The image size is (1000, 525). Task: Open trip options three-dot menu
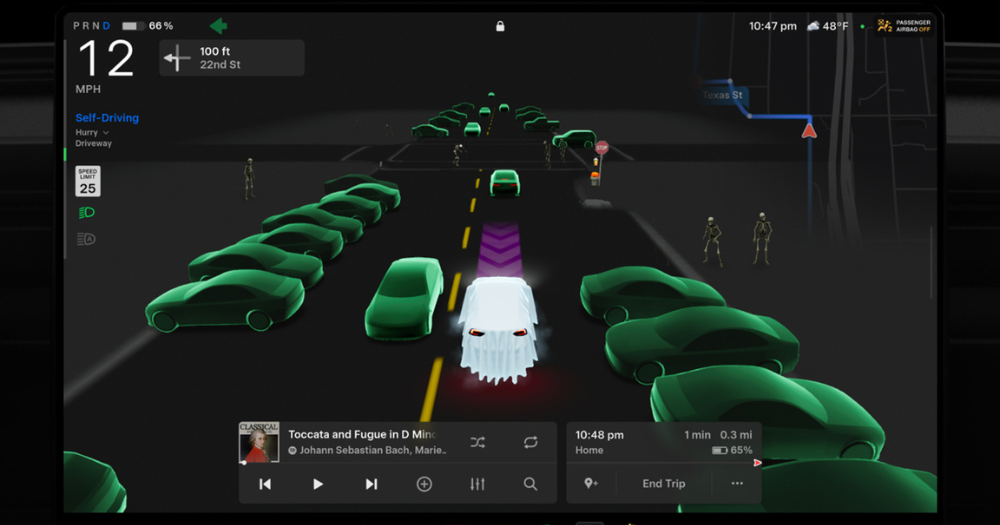point(737,483)
